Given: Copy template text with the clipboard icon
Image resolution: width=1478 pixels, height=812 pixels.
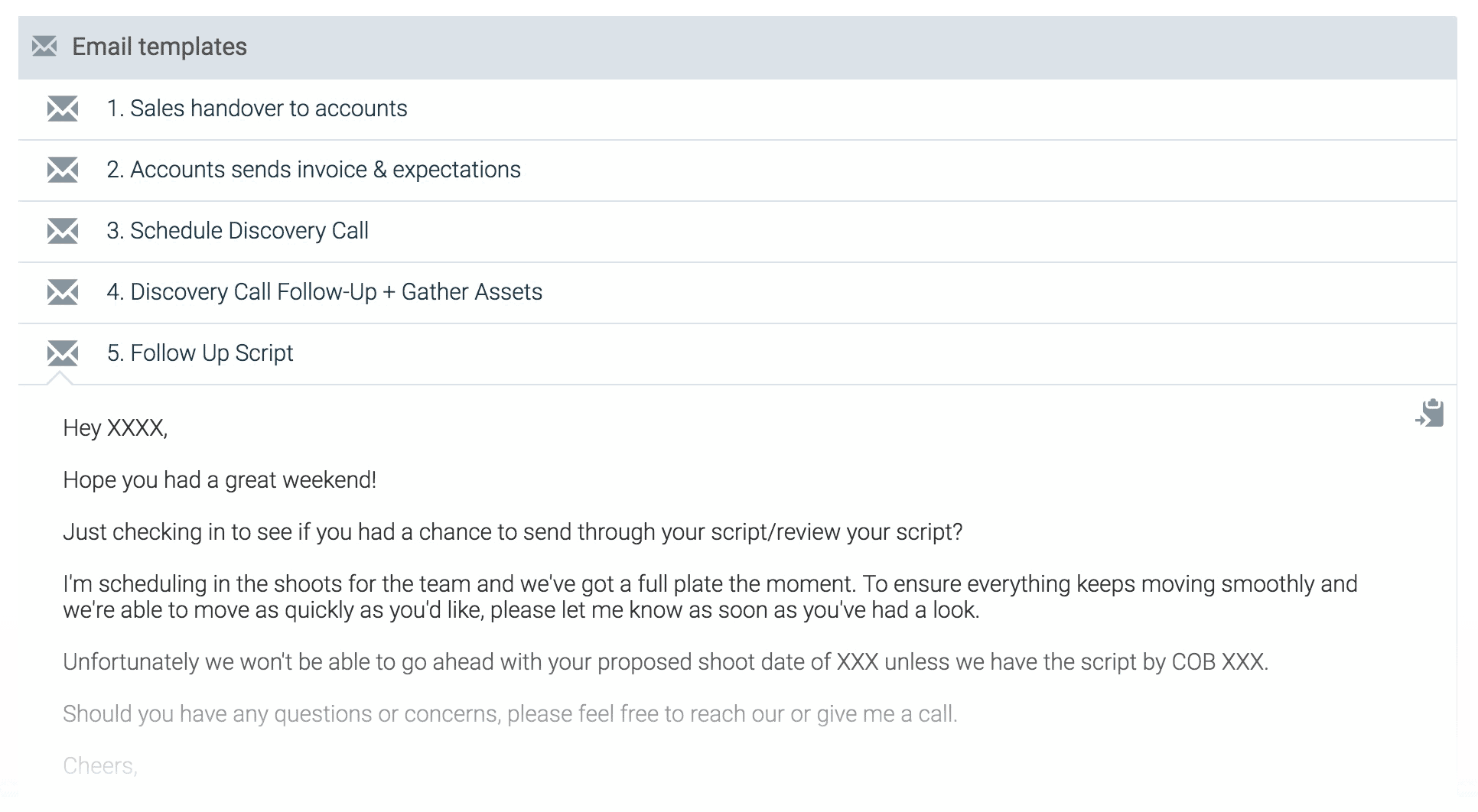Looking at the screenshot, I should pos(1429,413).
